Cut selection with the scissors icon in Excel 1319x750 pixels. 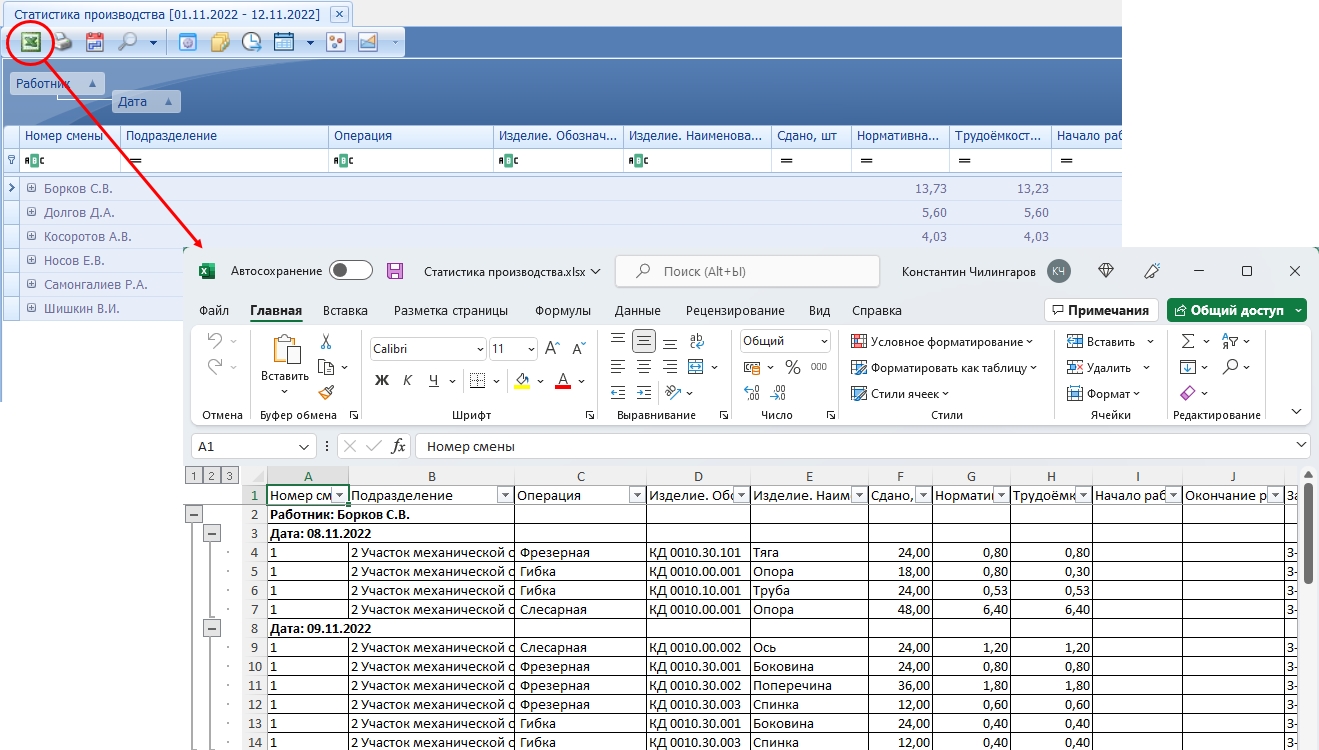click(x=326, y=342)
